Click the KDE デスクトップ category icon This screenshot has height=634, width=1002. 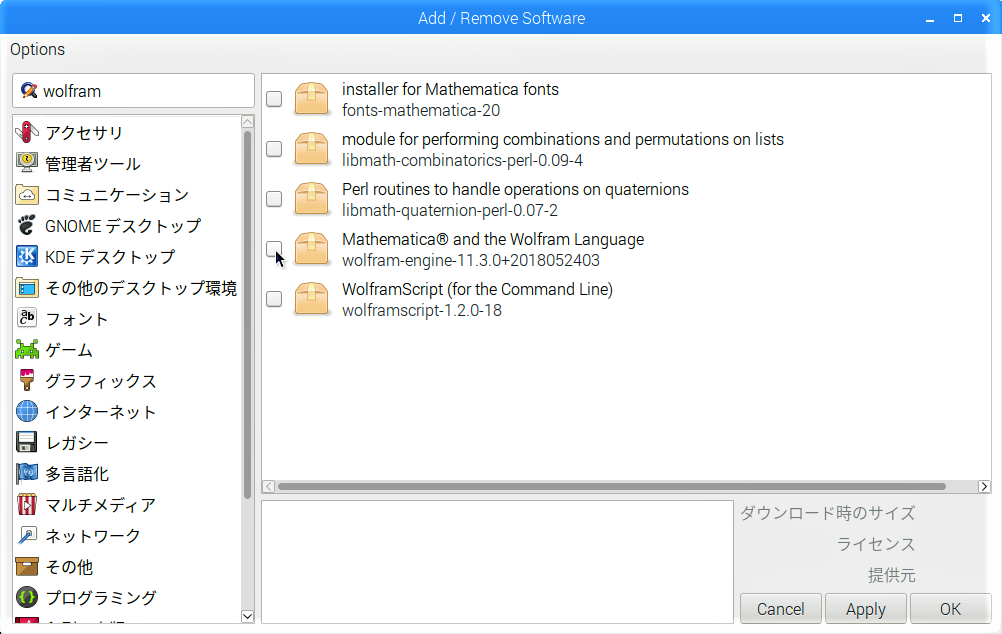27,257
